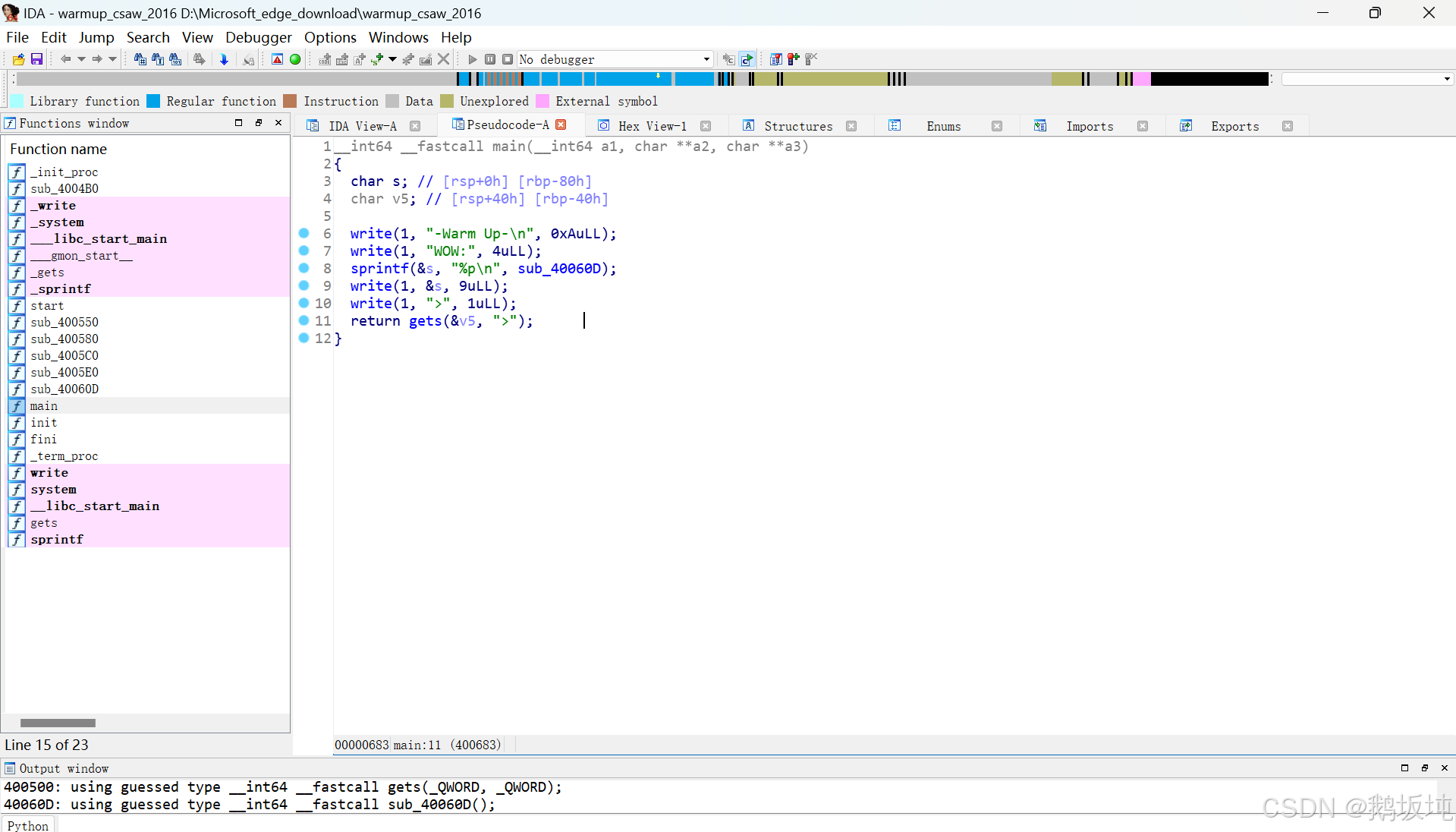Click the navigate back arrow icon
Screen dimensions: 1456x832
coord(67,59)
